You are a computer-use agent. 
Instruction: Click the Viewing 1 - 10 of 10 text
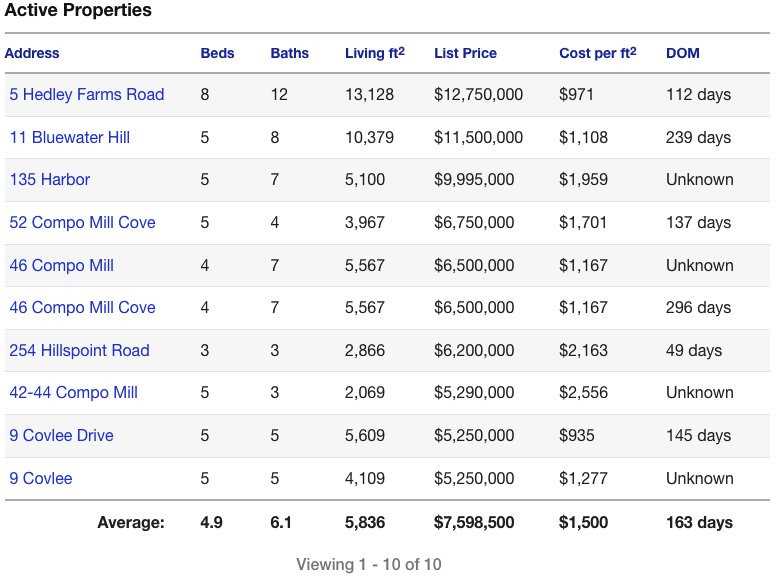[x=368, y=565]
